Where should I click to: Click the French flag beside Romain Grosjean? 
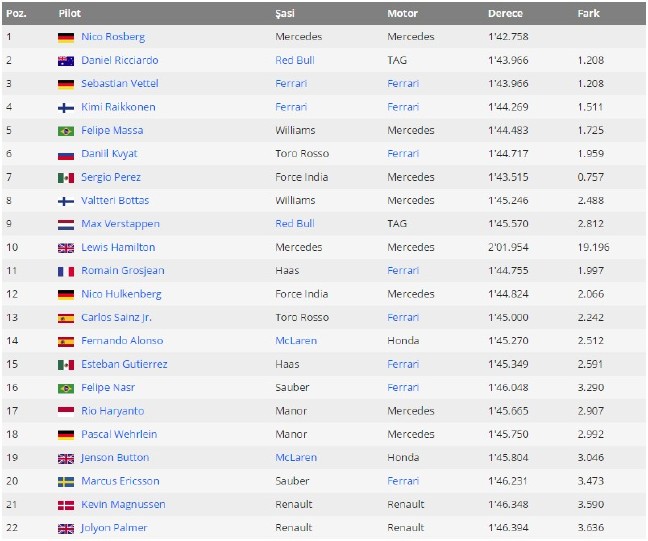coord(66,271)
